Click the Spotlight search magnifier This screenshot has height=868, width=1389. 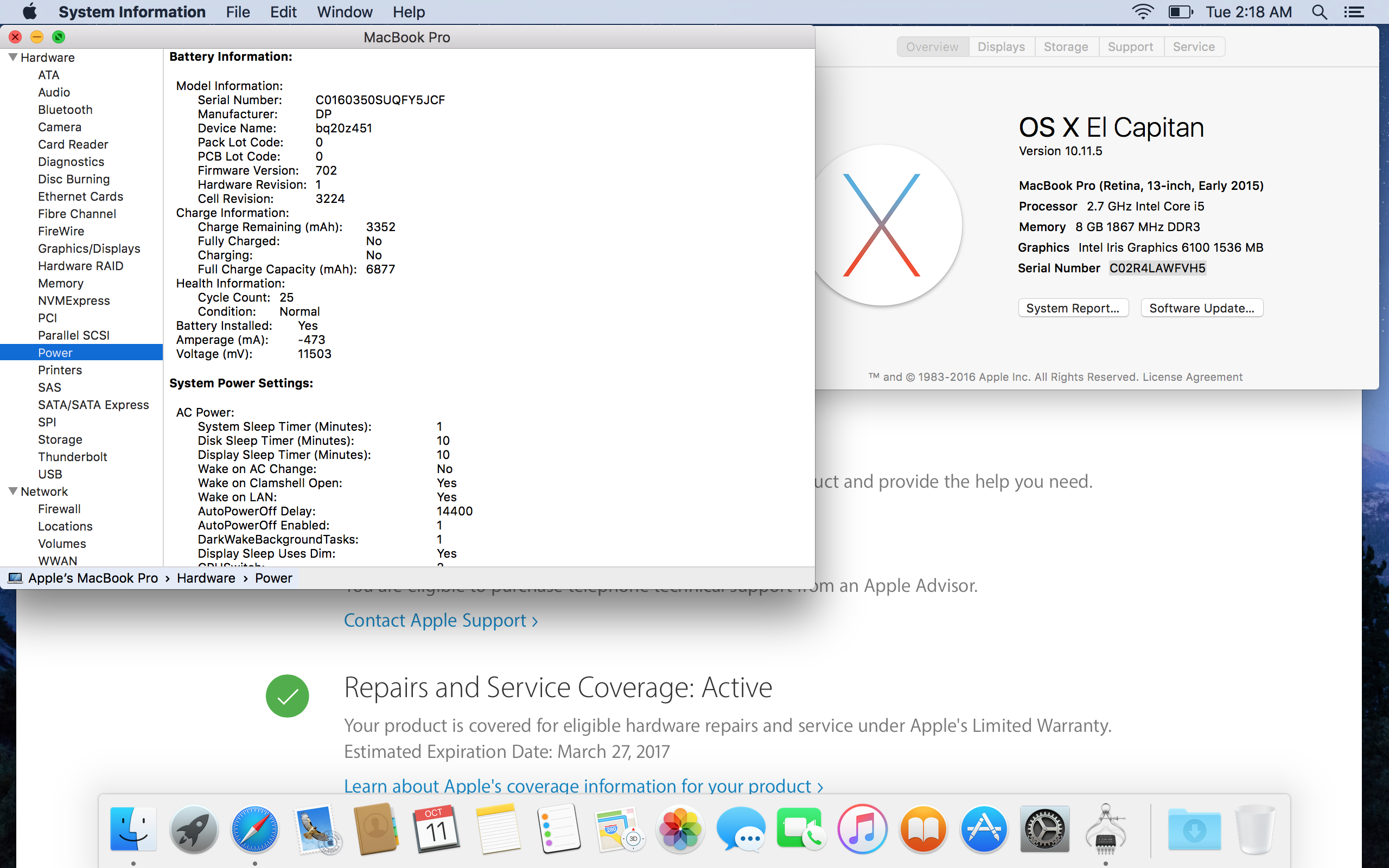pyautogui.click(x=1320, y=12)
